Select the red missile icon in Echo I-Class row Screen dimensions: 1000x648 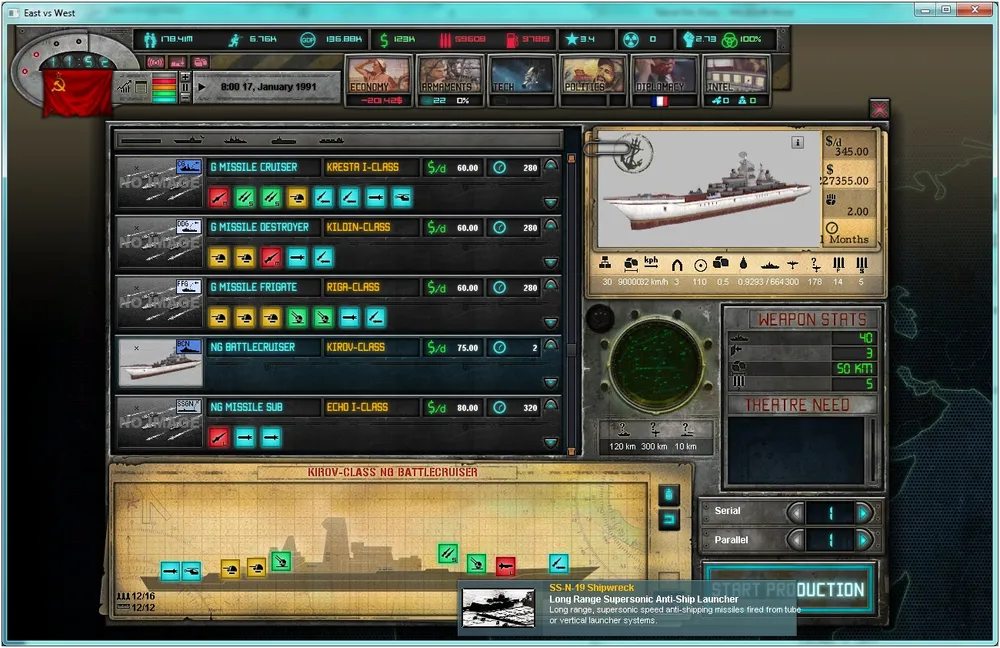tap(219, 438)
